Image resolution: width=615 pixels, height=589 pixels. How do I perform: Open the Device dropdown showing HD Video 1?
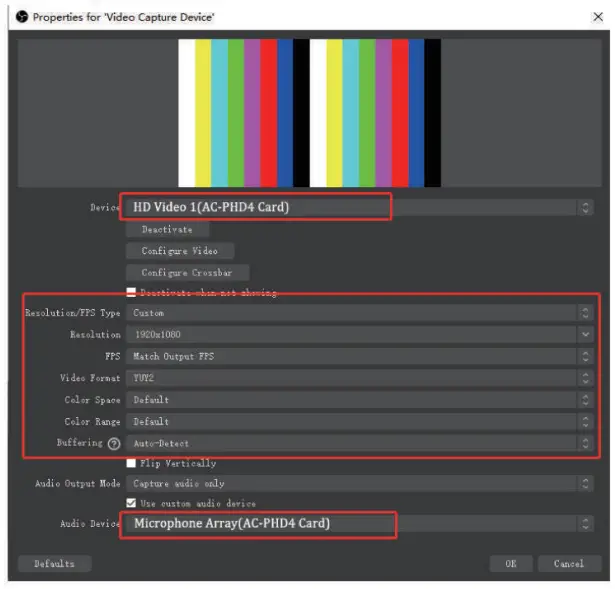pyautogui.click(x=360, y=207)
